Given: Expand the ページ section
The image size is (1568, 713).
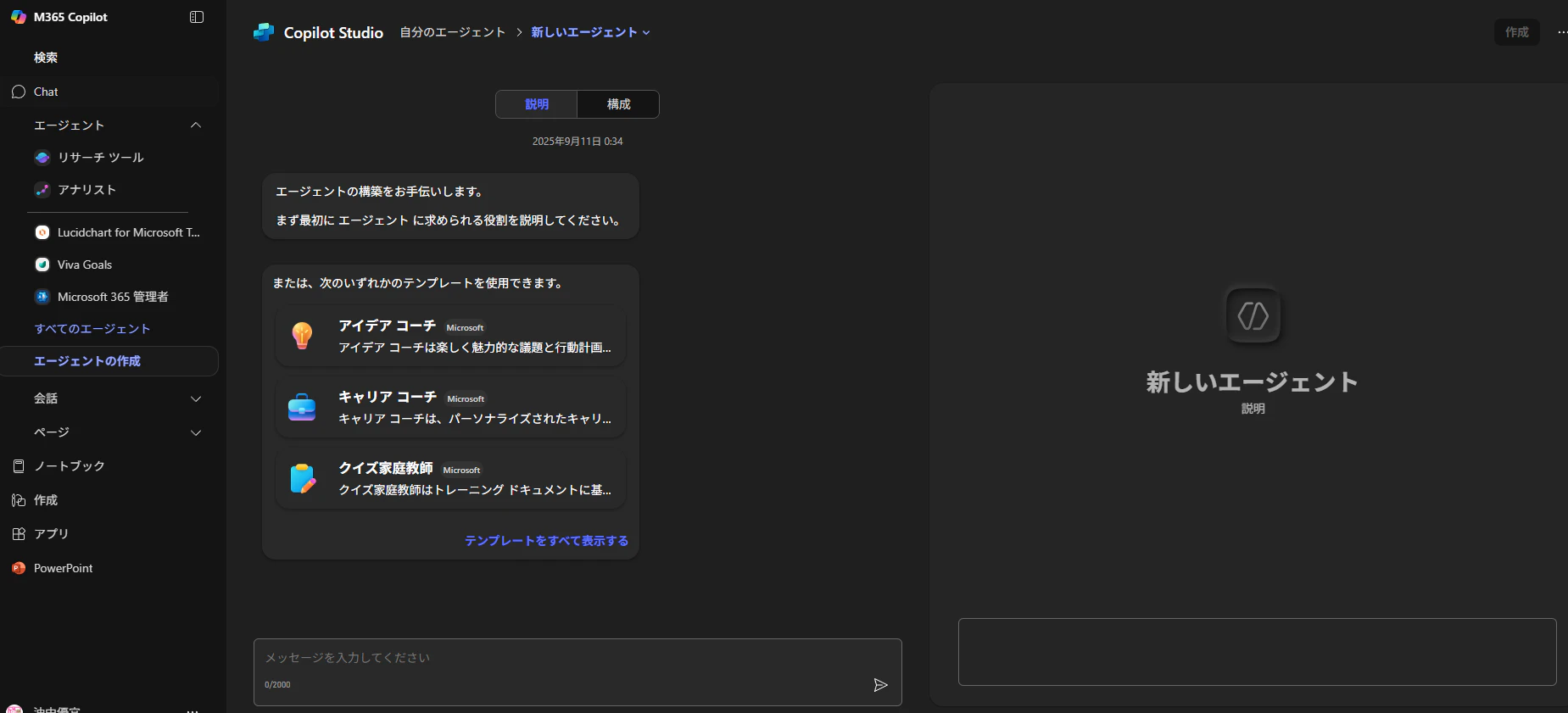Looking at the screenshot, I should pyautogui.click(x=196, y=432).
